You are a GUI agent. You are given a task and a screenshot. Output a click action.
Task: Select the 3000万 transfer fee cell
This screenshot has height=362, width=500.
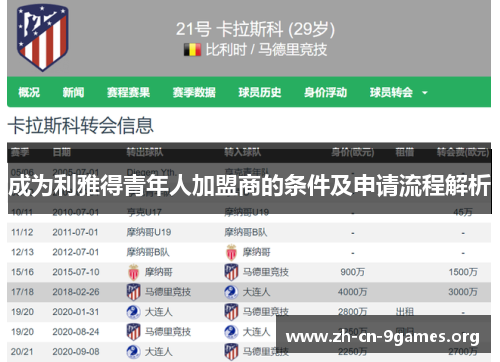463,292
